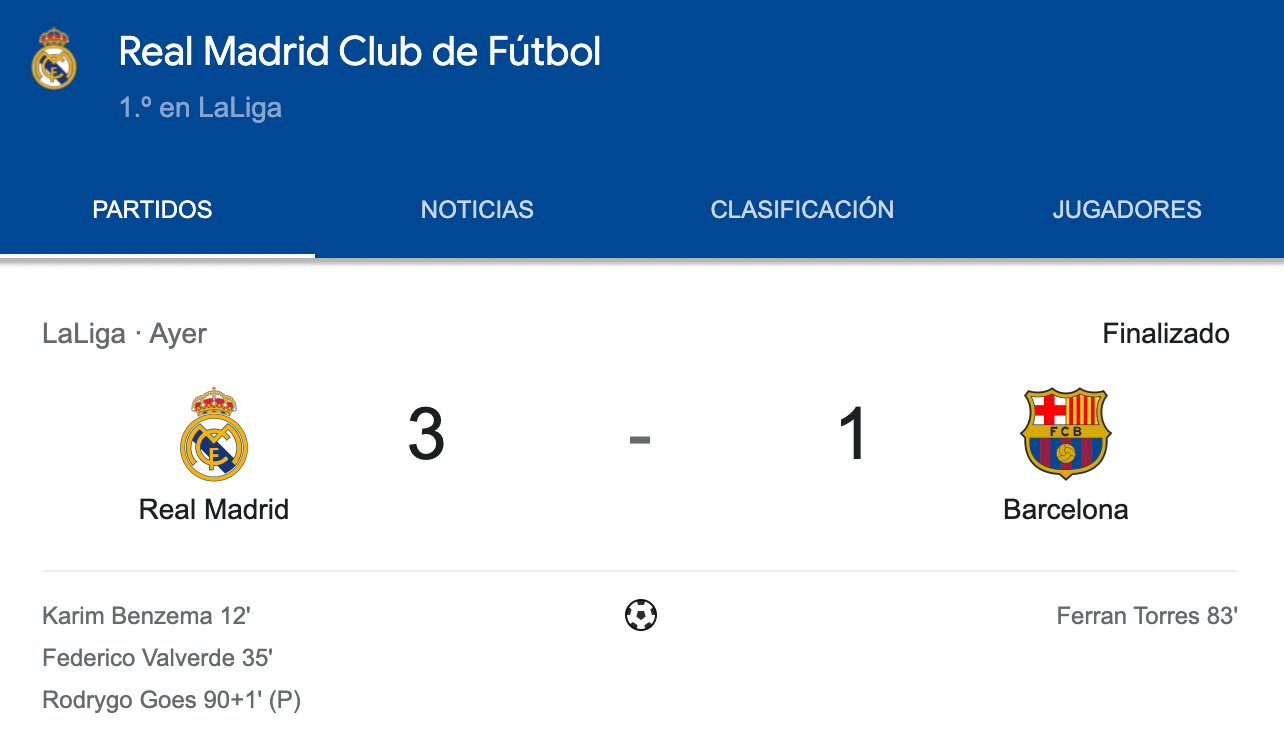This screenshot has height=752, width=1284.
Task: Open the Partidos tab
Action: tap(152, 210)
